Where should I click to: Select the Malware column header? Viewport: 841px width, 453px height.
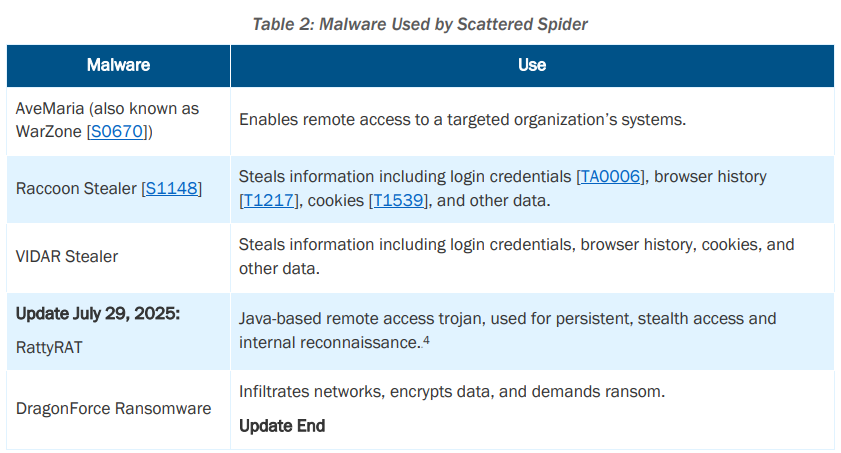click(119, 65)
